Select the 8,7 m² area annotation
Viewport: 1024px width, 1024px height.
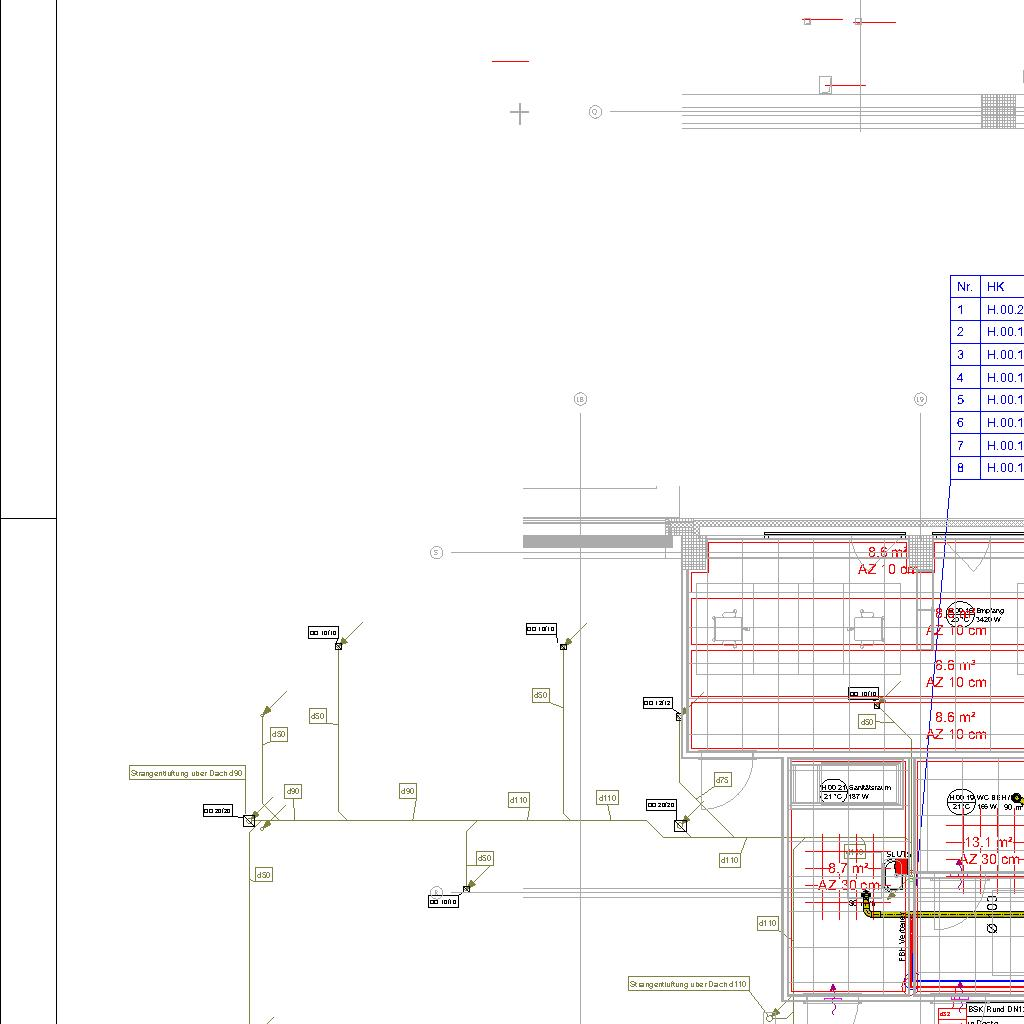848,868
